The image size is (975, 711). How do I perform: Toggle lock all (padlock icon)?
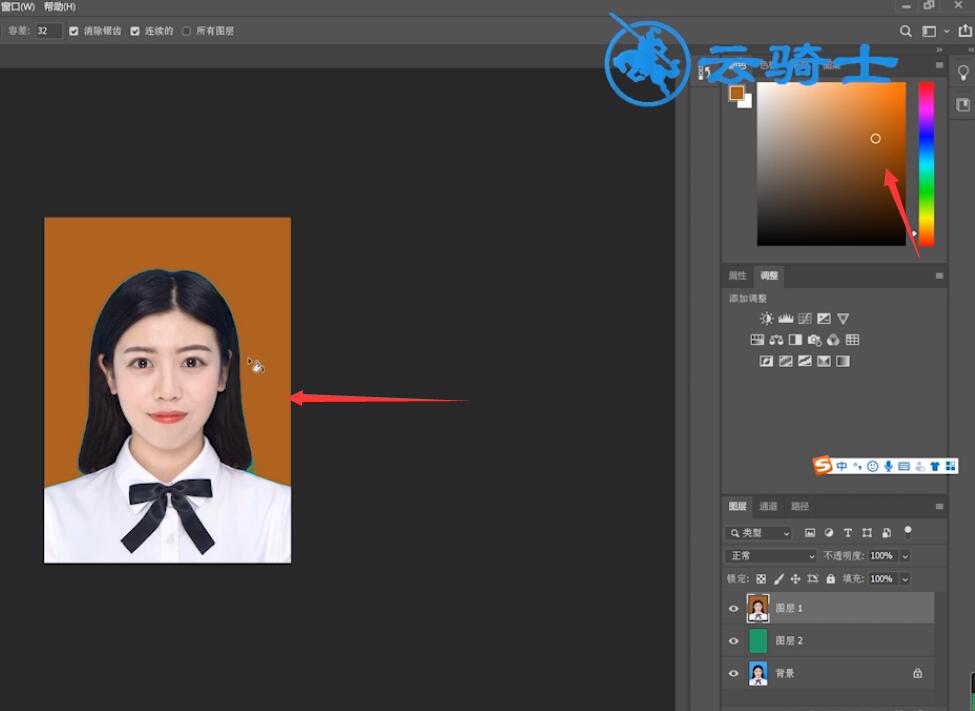click(x=831, y=579)
